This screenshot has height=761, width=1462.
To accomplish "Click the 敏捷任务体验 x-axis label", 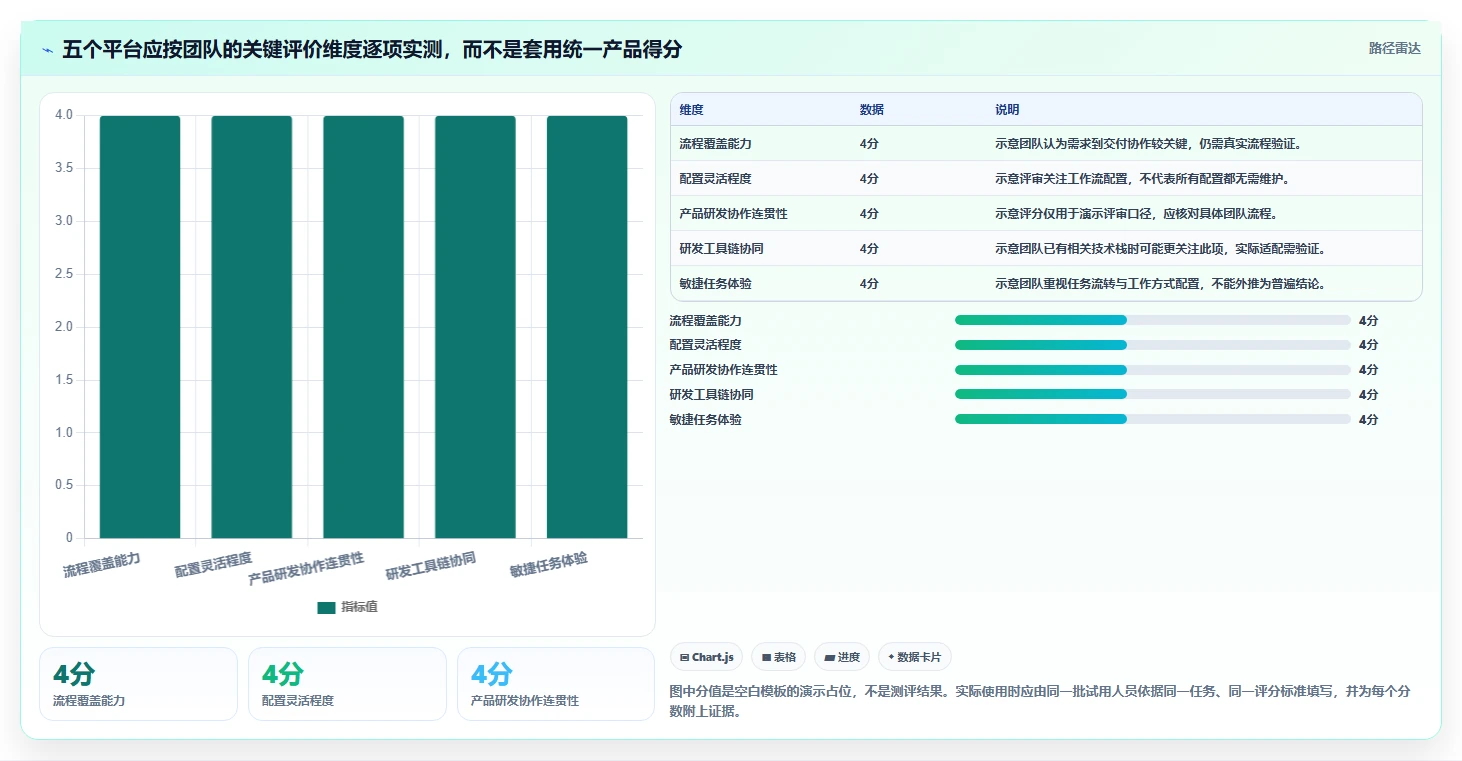I will [x=548, y=565].
